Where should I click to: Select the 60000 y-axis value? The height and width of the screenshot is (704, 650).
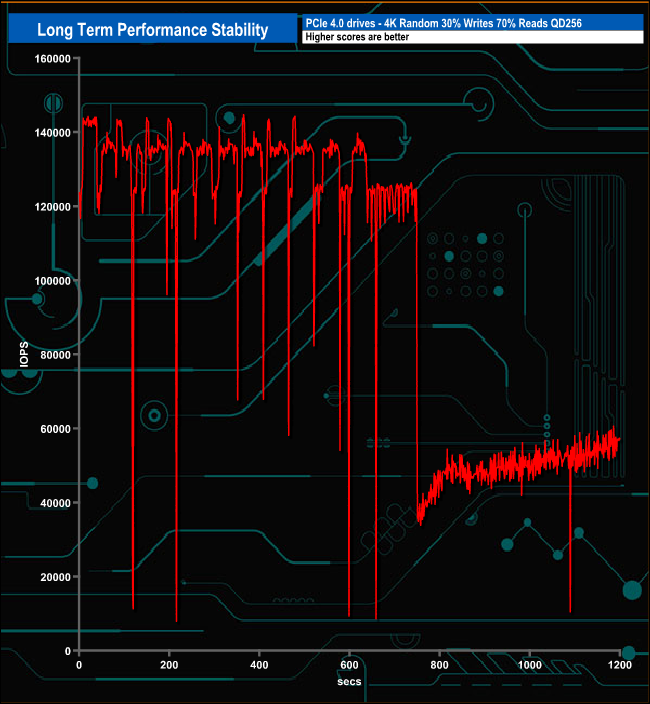coord(49,429)
